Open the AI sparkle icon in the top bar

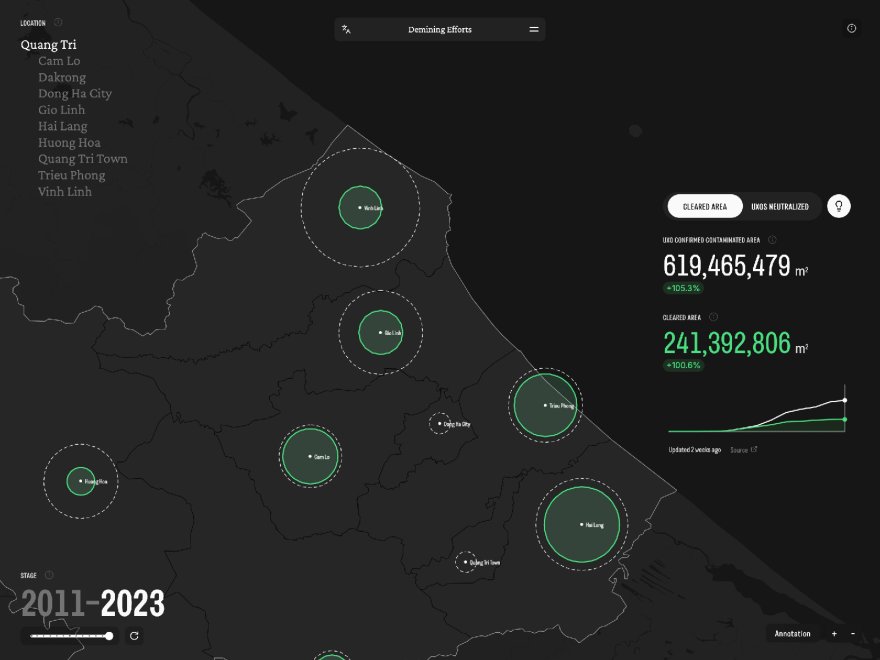tap(345, 29)
